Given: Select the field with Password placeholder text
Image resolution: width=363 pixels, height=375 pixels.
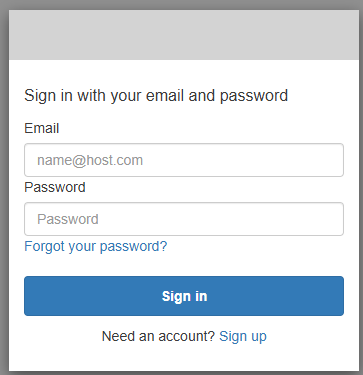Looking at the screenshot, I should click(x=184, y=219).
